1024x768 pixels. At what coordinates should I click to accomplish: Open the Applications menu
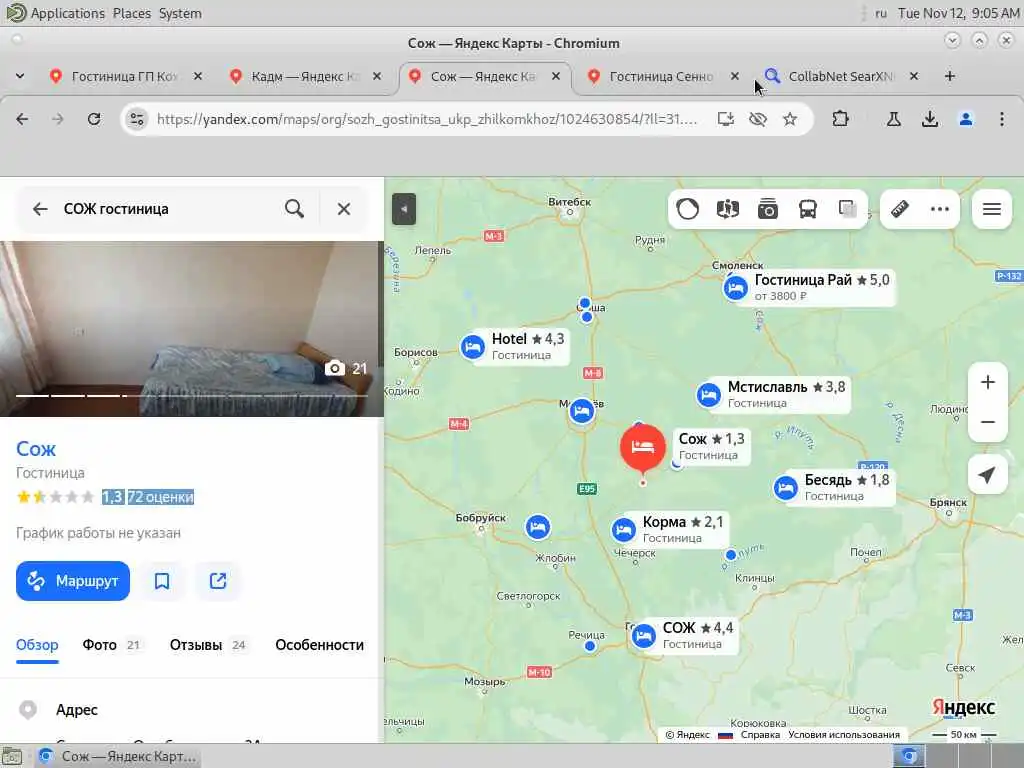67,13
